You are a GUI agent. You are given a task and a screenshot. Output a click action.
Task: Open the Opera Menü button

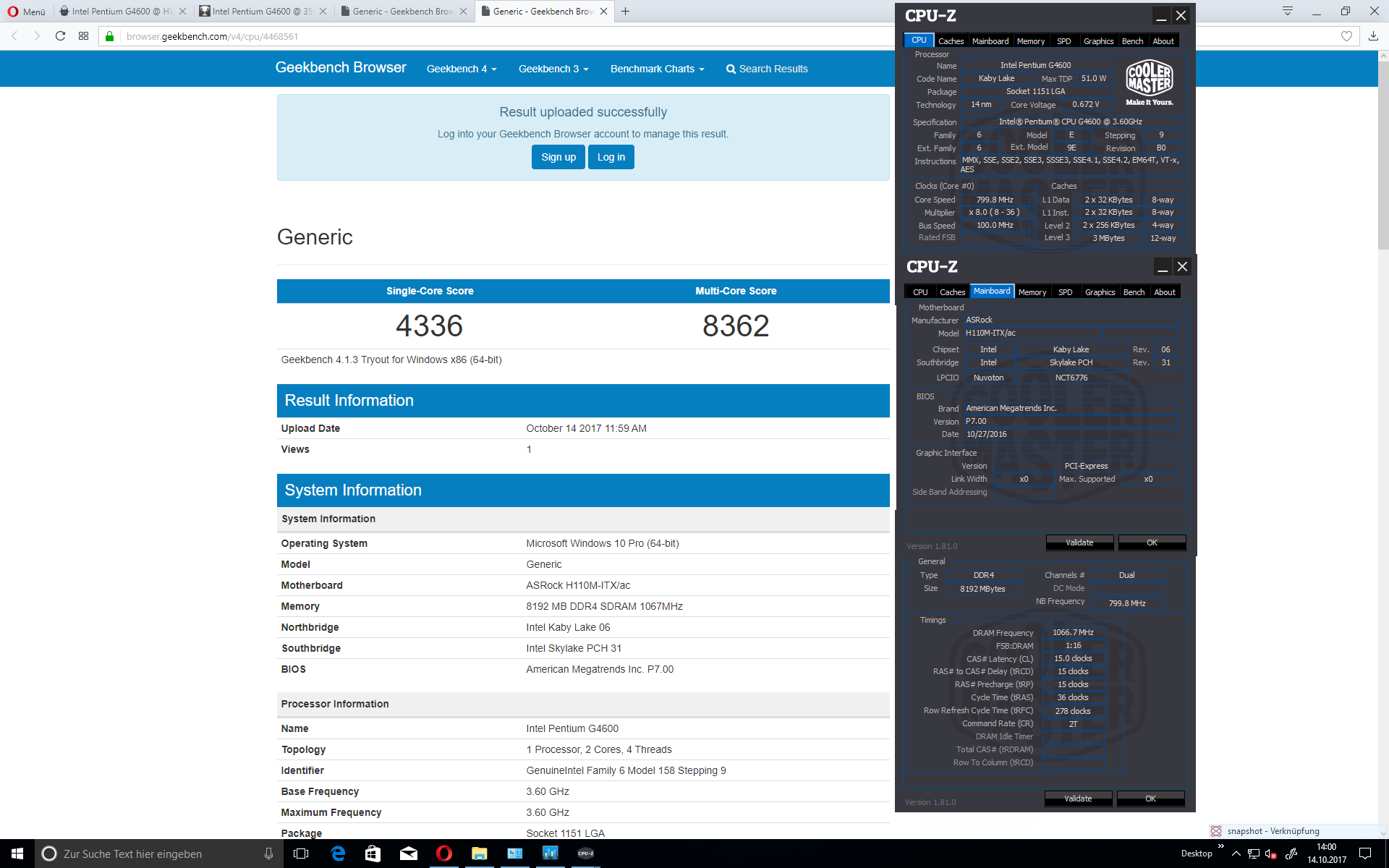click(26, 11)
